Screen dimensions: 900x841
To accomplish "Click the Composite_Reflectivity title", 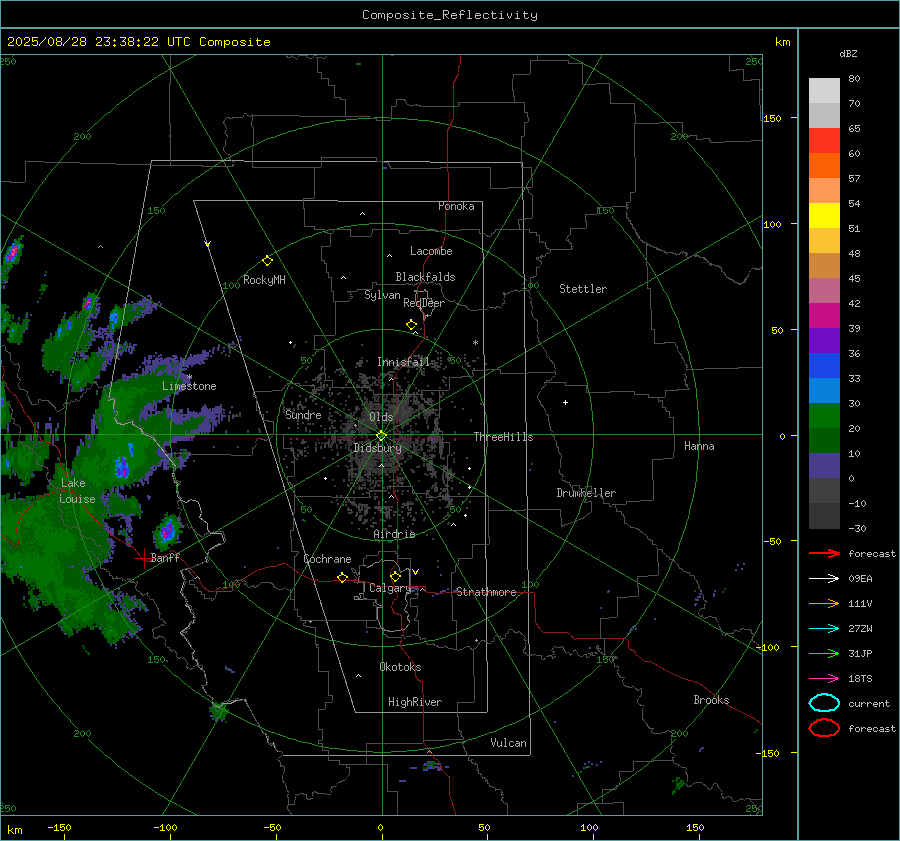I will pos(450,15).
